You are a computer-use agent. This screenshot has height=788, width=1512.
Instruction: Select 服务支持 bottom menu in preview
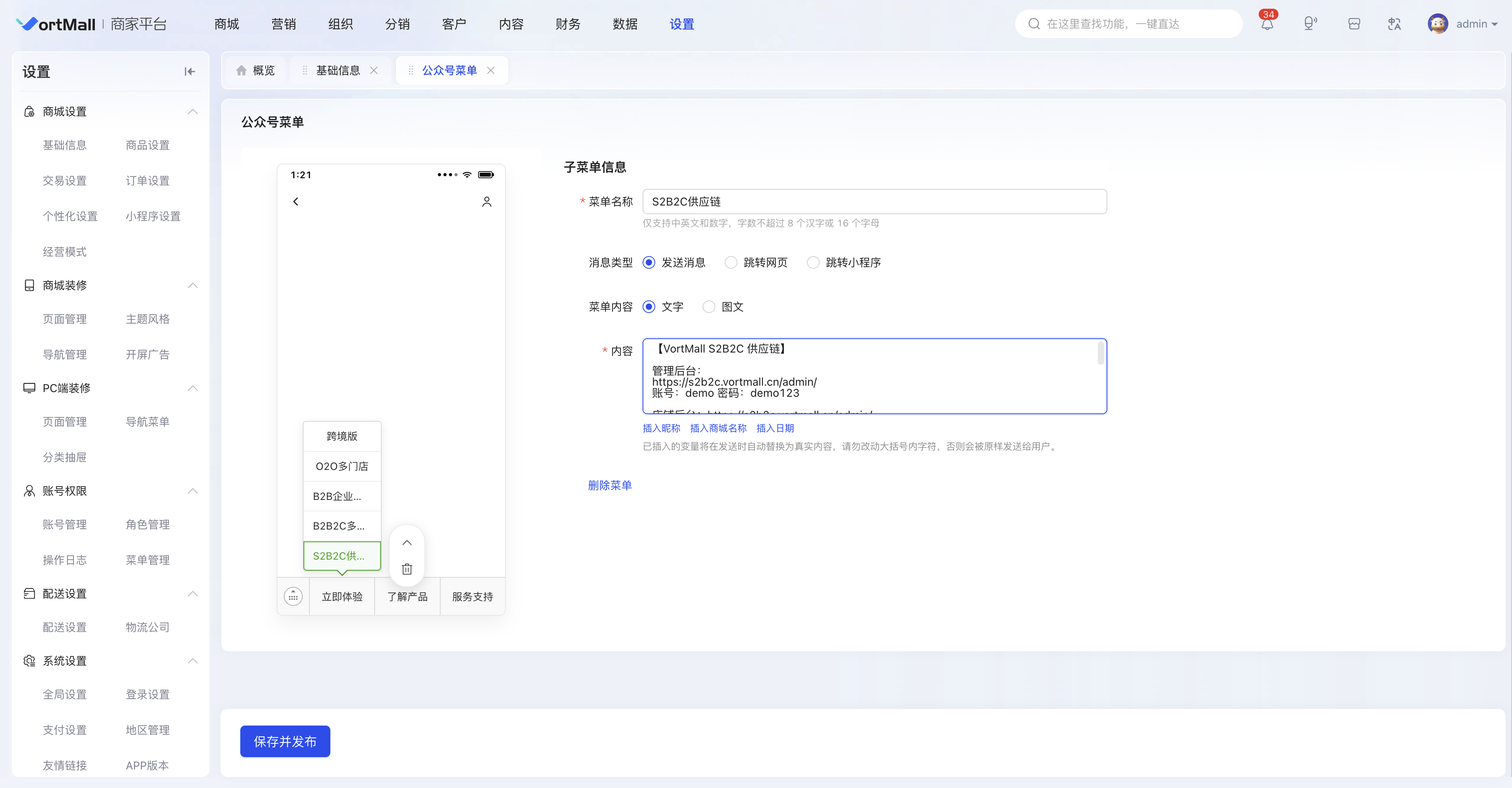pos(473,597)
